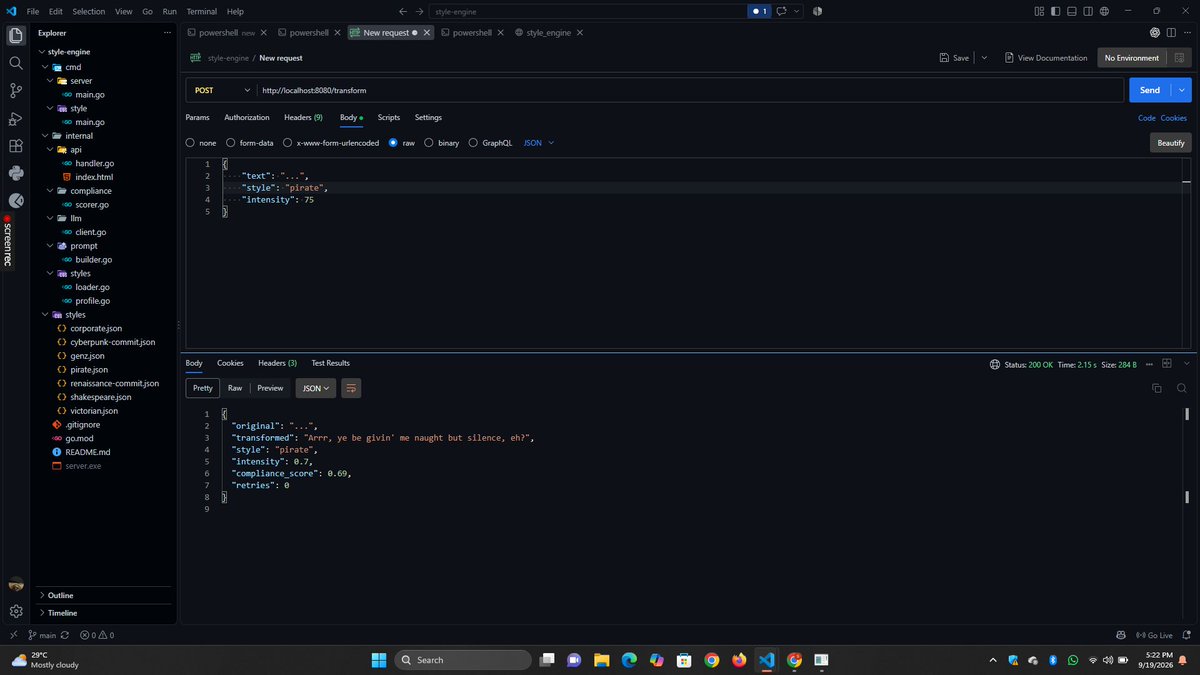
Task: Click the wrap lines icon in response
Action: pos(351,388)
